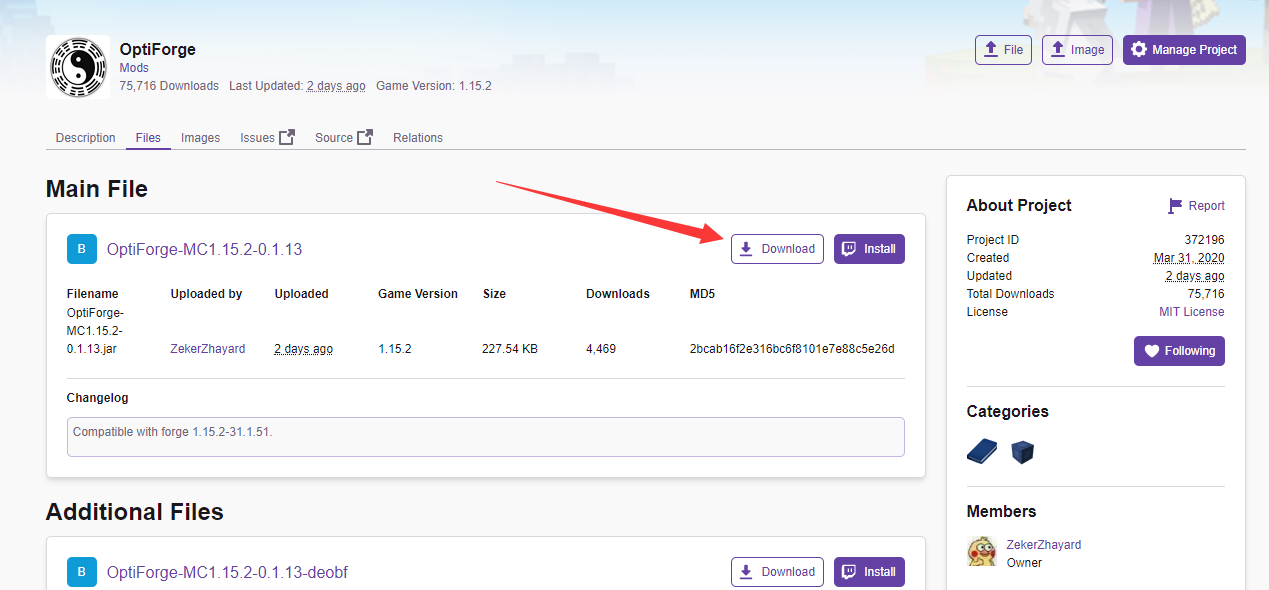
Task: Select the Files tab
Action: click(x=148, y=138)
